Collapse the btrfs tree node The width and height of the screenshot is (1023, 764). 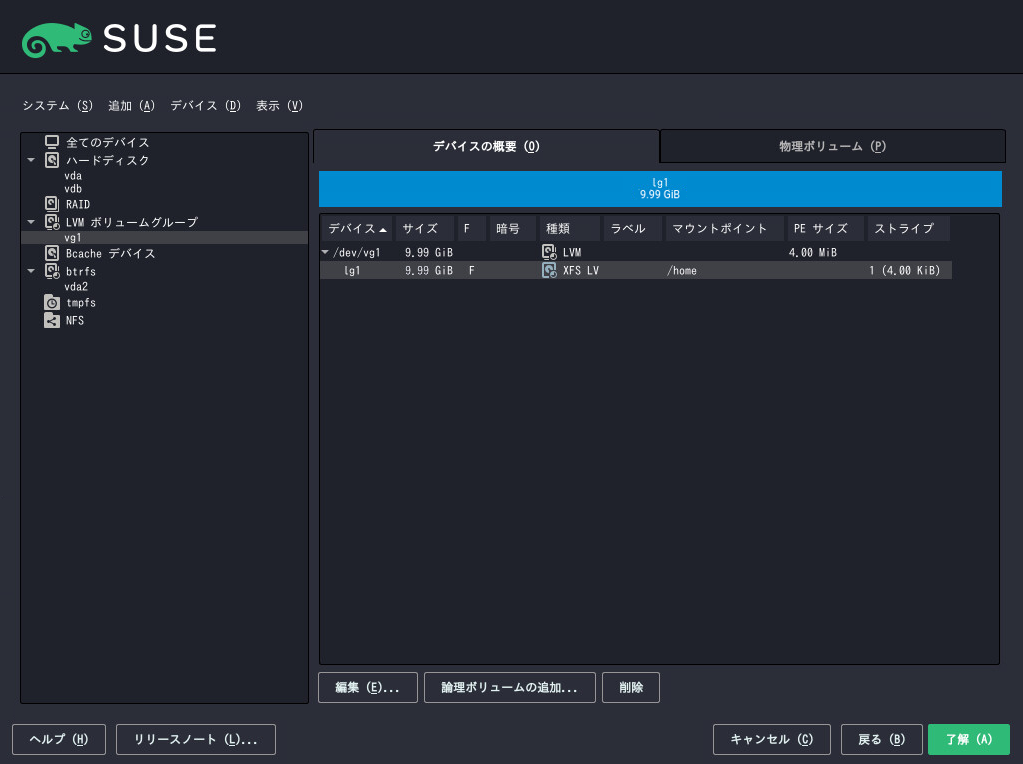(x=31, y=271)
